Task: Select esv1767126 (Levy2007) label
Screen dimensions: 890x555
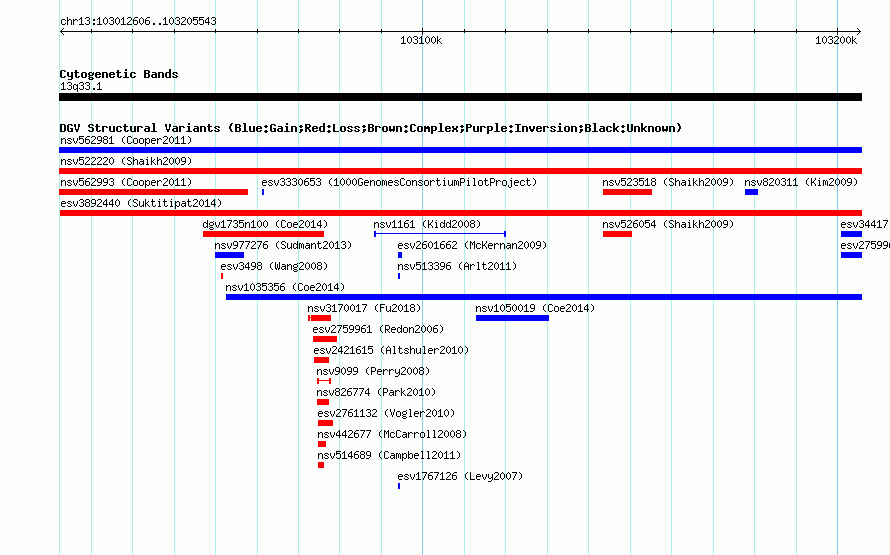Action: [x=460, y=476]
